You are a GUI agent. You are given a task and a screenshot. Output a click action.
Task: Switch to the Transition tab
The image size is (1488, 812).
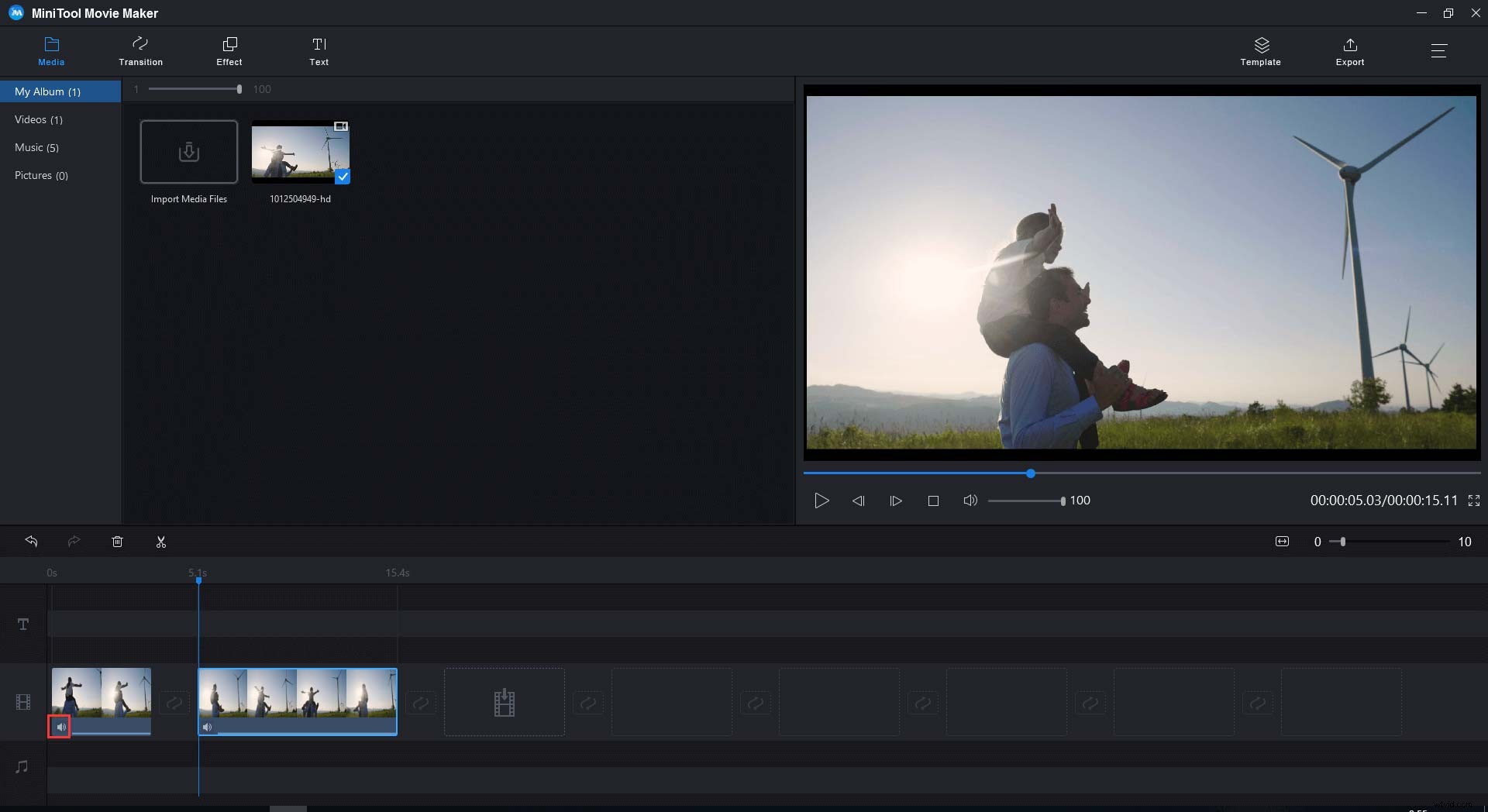(140, 50)
